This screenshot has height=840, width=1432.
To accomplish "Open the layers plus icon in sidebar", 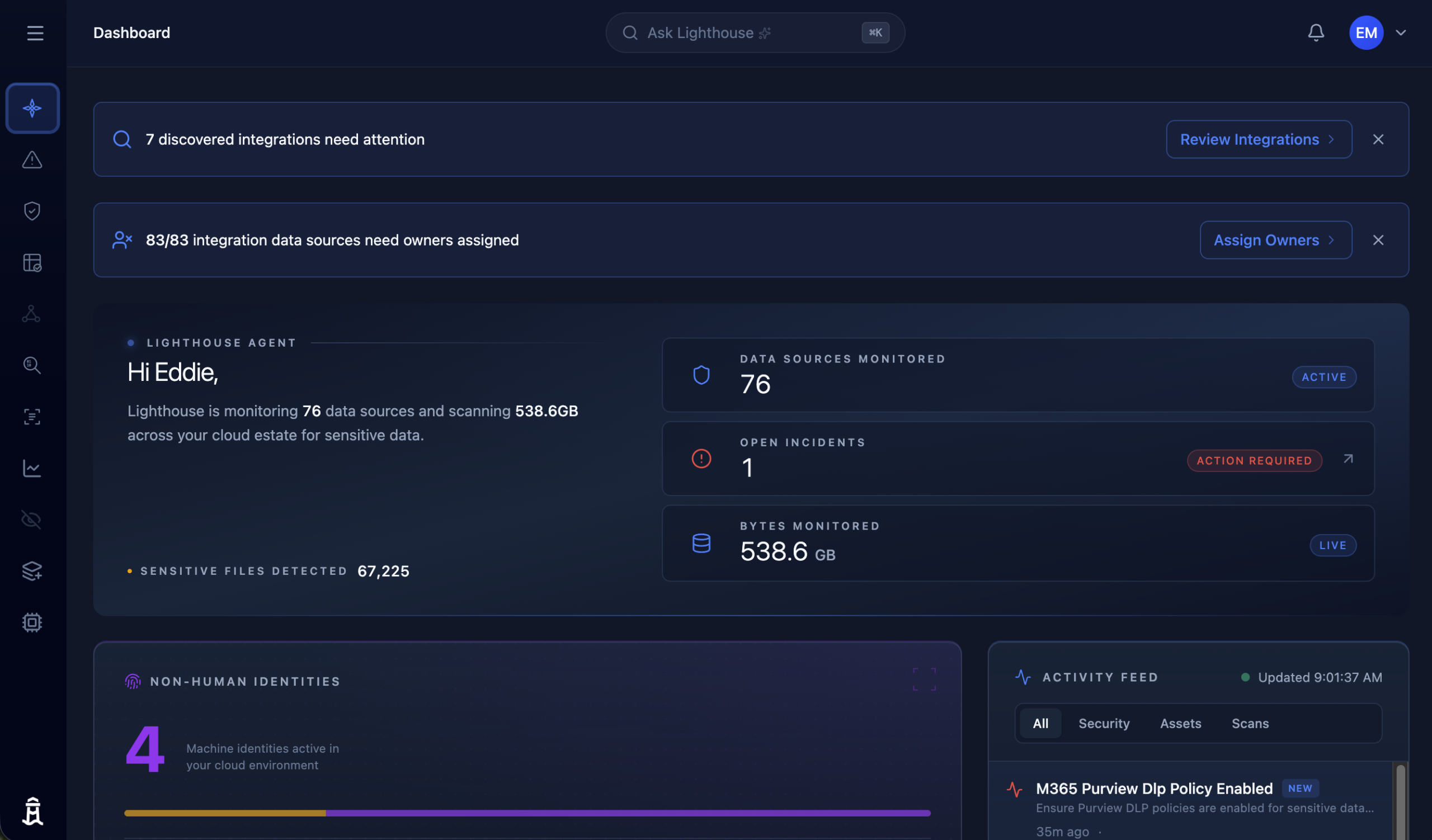I will point(32,571).
